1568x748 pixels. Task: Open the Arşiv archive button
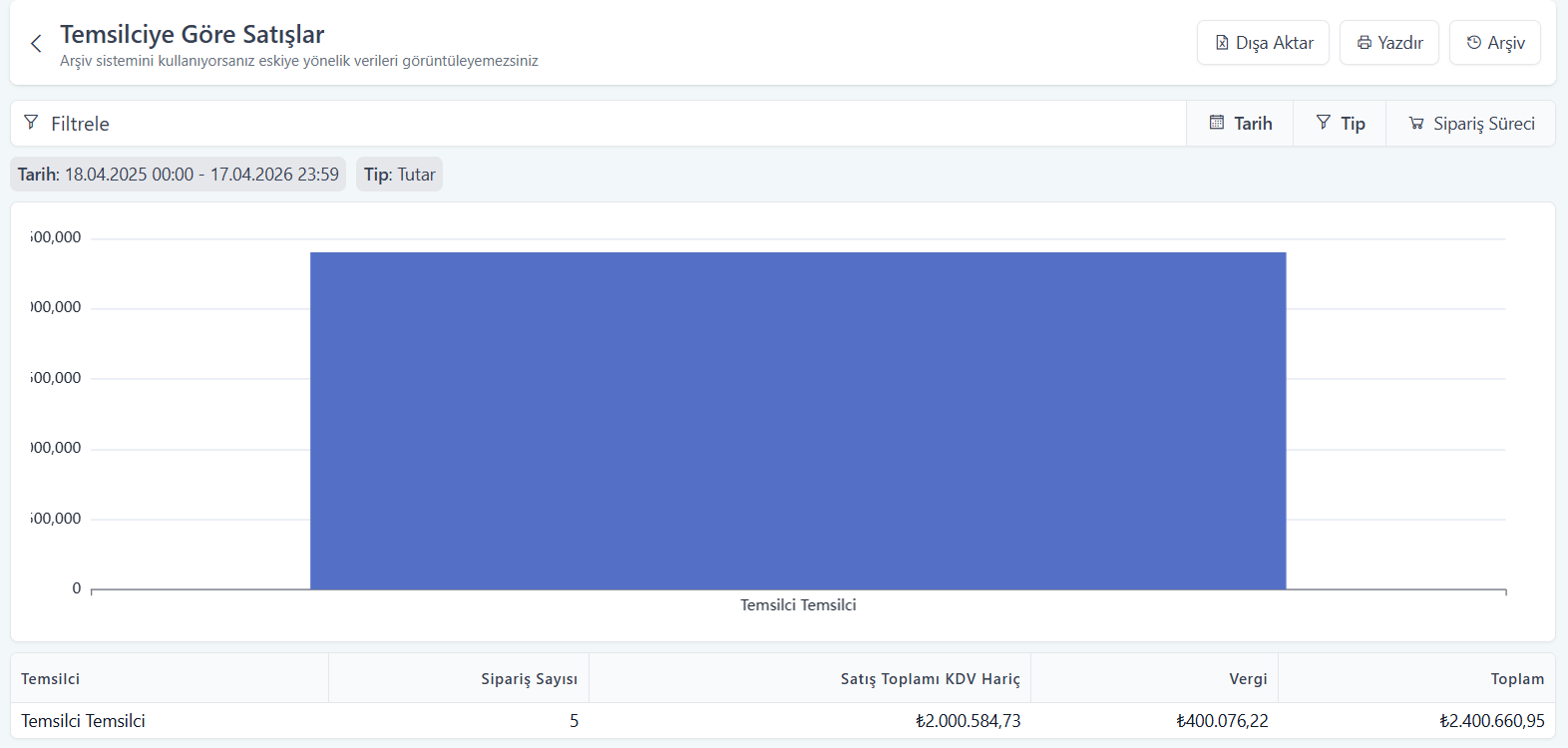pyautogui.click(x=1494, y=43)
